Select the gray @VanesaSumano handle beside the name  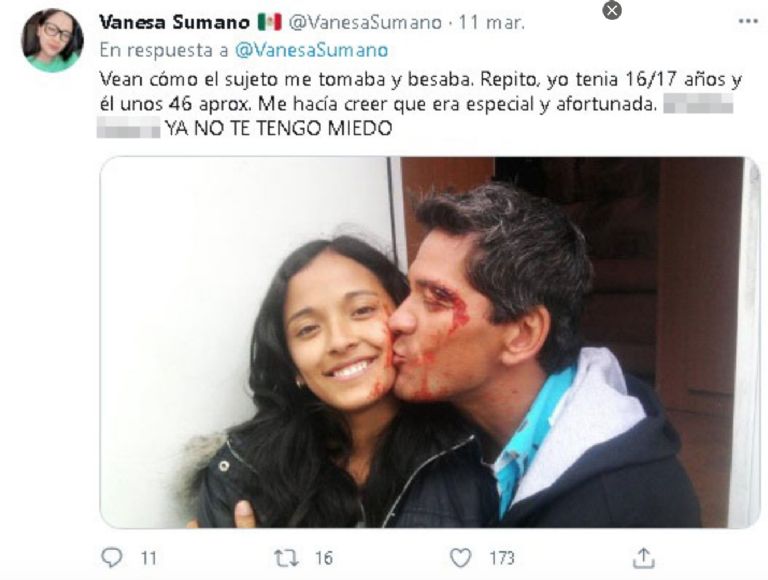[x=365, y=23]
